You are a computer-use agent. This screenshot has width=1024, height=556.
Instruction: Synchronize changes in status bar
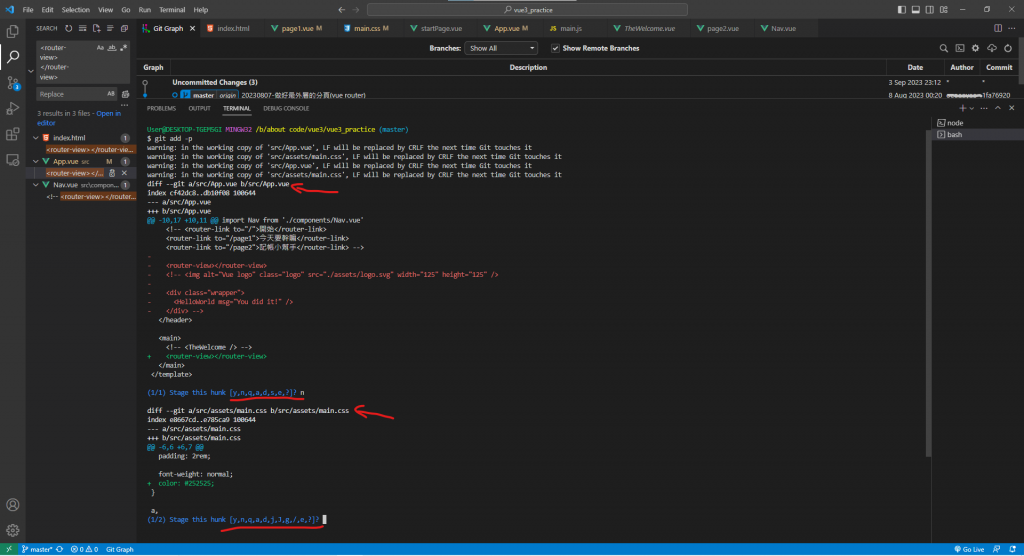(59, 549)
